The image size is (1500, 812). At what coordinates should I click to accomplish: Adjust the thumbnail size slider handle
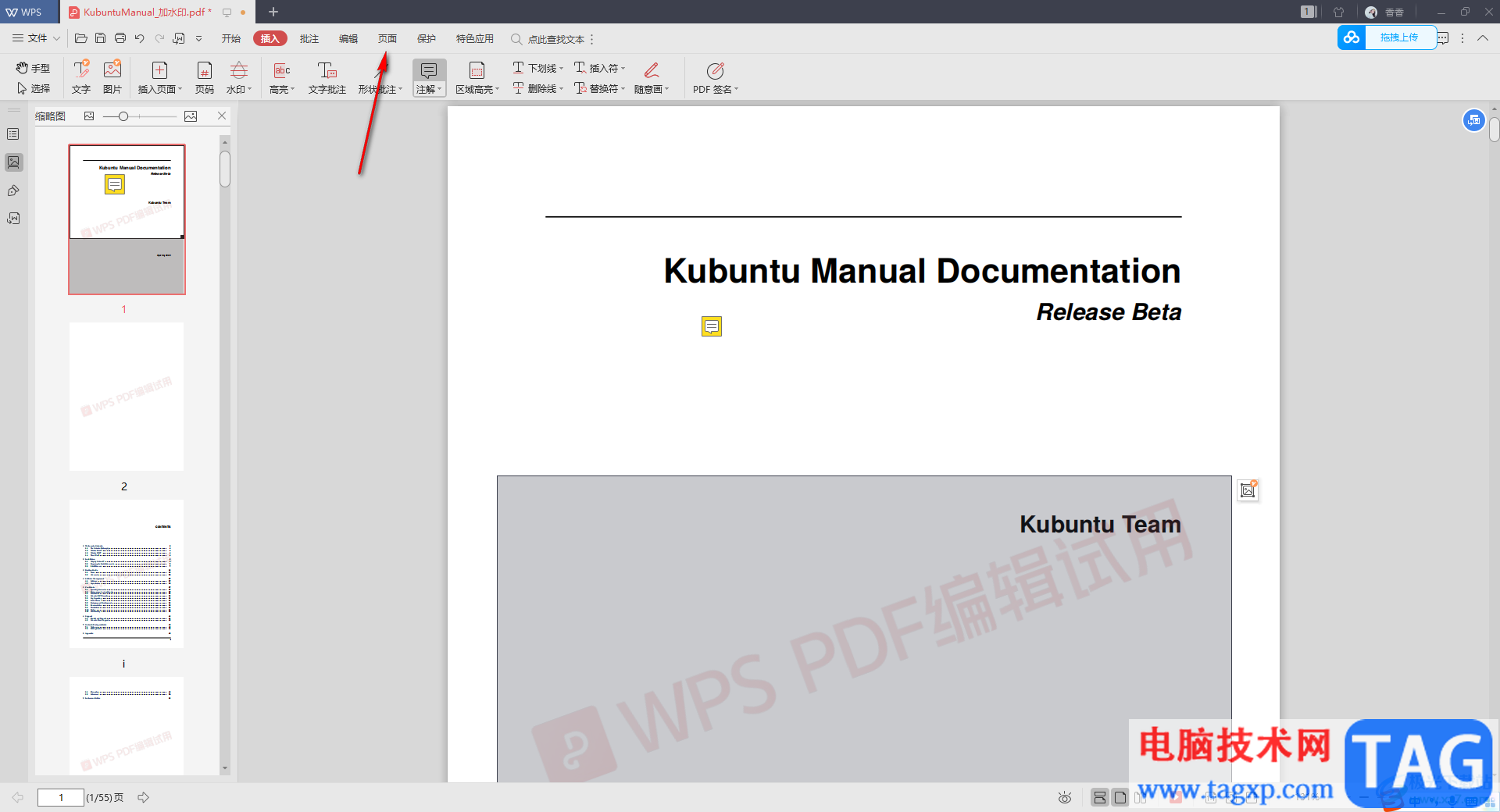pos(123,116)
